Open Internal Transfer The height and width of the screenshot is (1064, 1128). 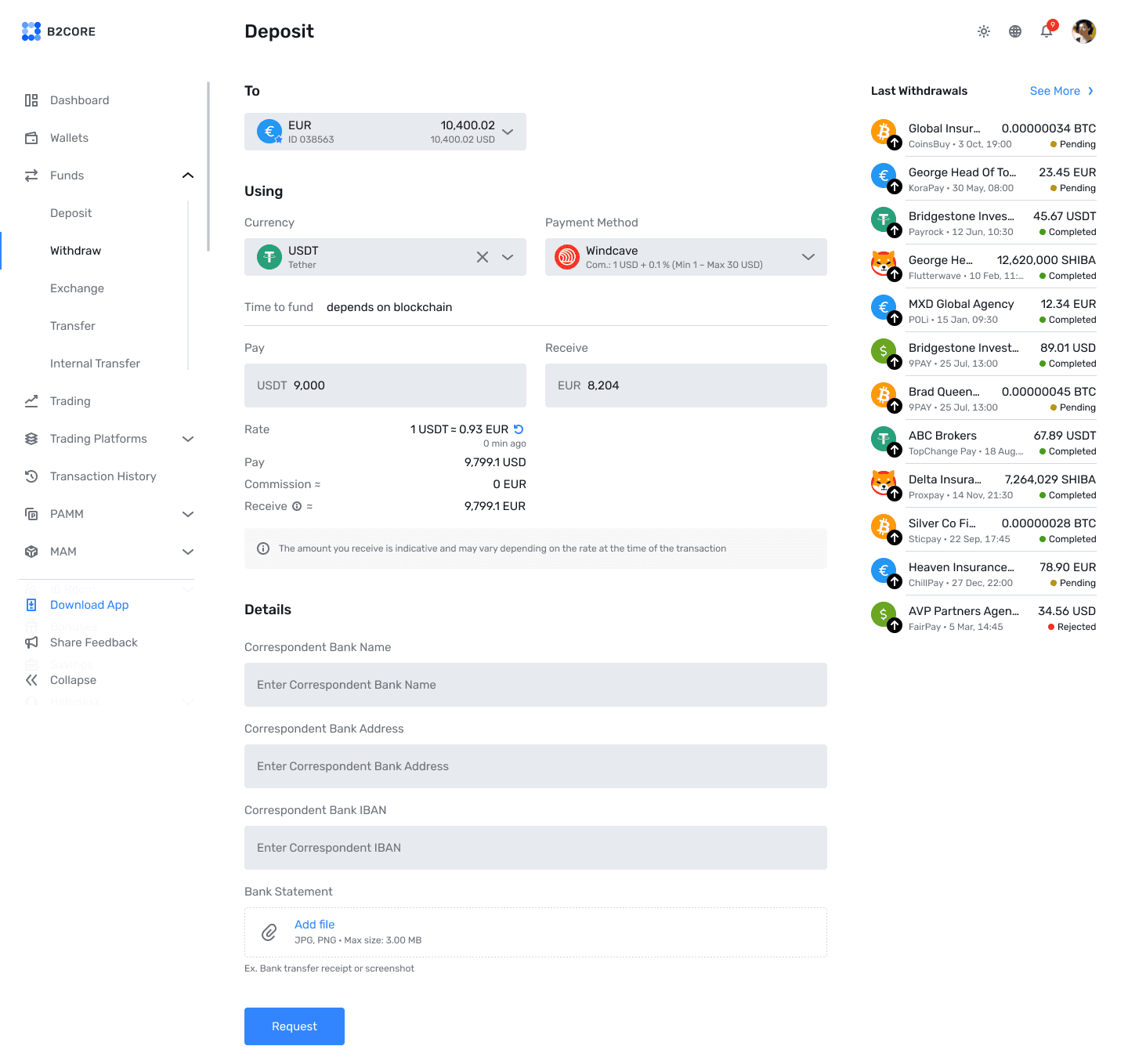96,364
